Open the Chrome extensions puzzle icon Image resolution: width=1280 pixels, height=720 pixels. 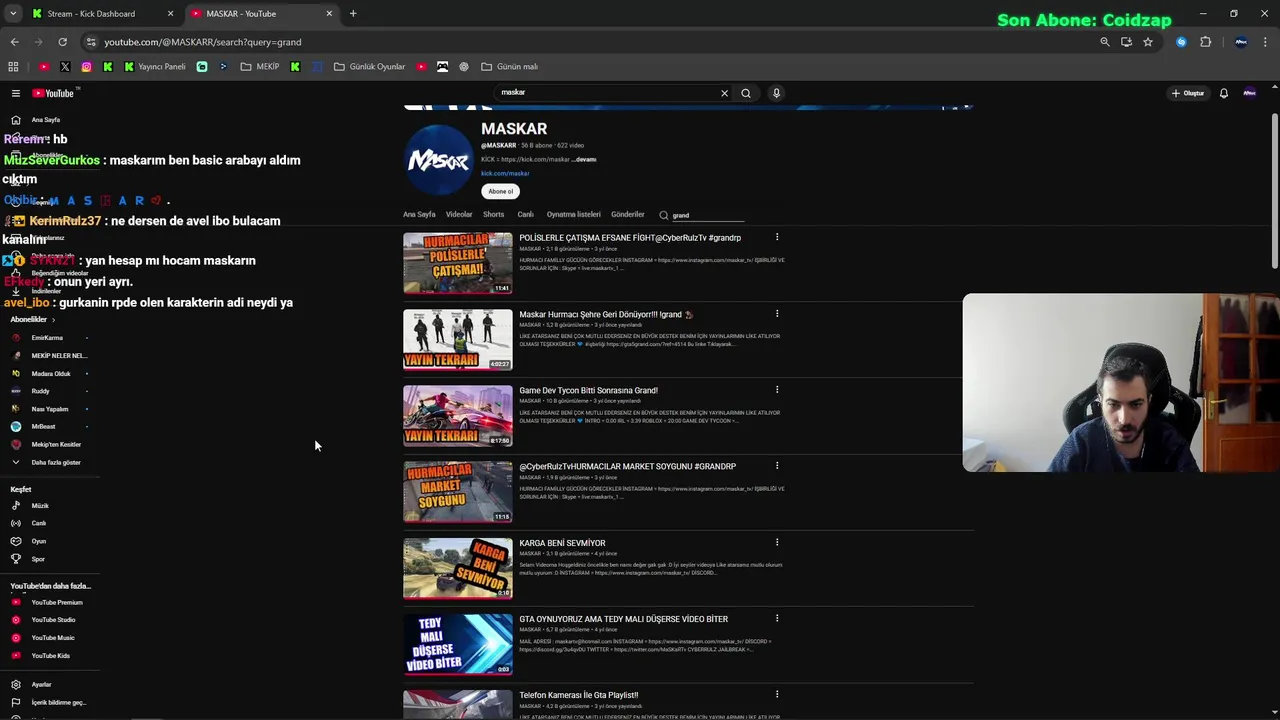tap(1205, 42)
